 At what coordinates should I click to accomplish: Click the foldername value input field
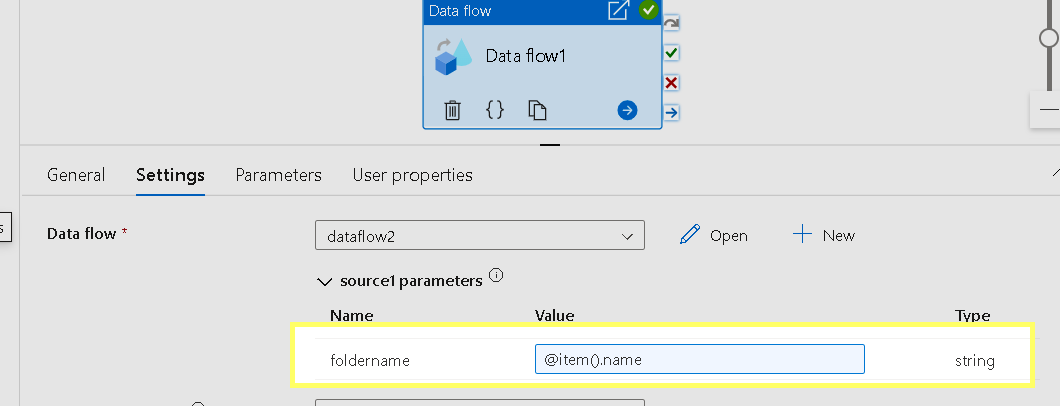[699, 360]
